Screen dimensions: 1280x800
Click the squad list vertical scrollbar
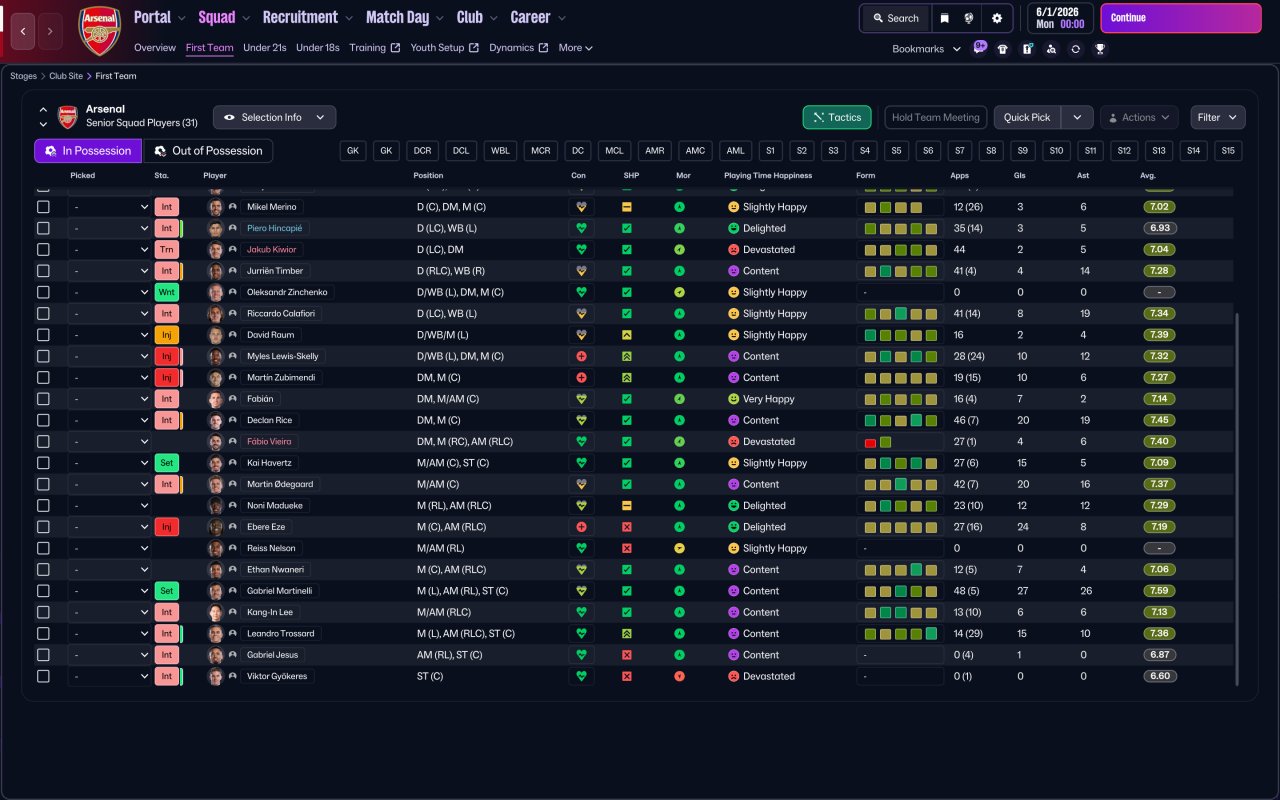pos(1237,498)
